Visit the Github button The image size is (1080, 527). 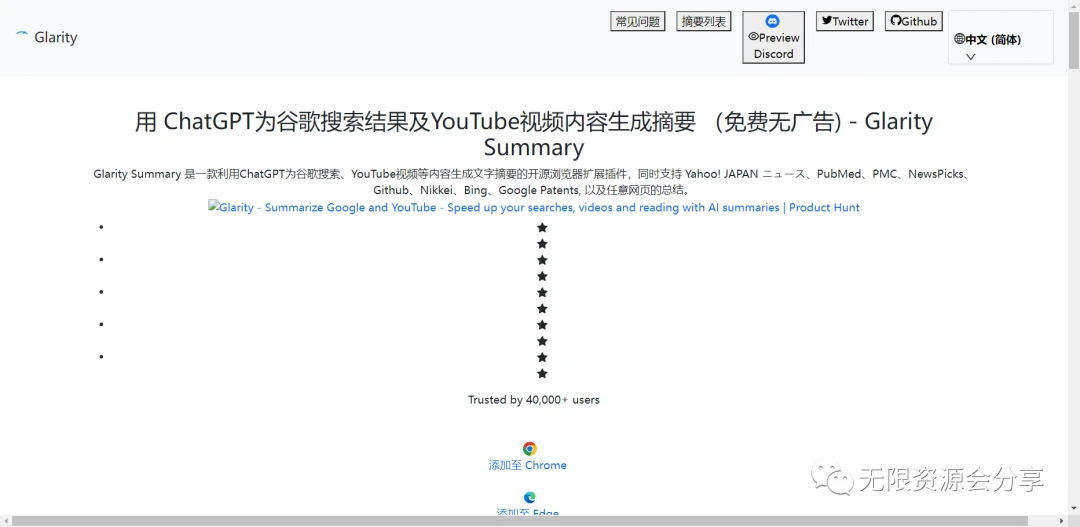(914, 21)
